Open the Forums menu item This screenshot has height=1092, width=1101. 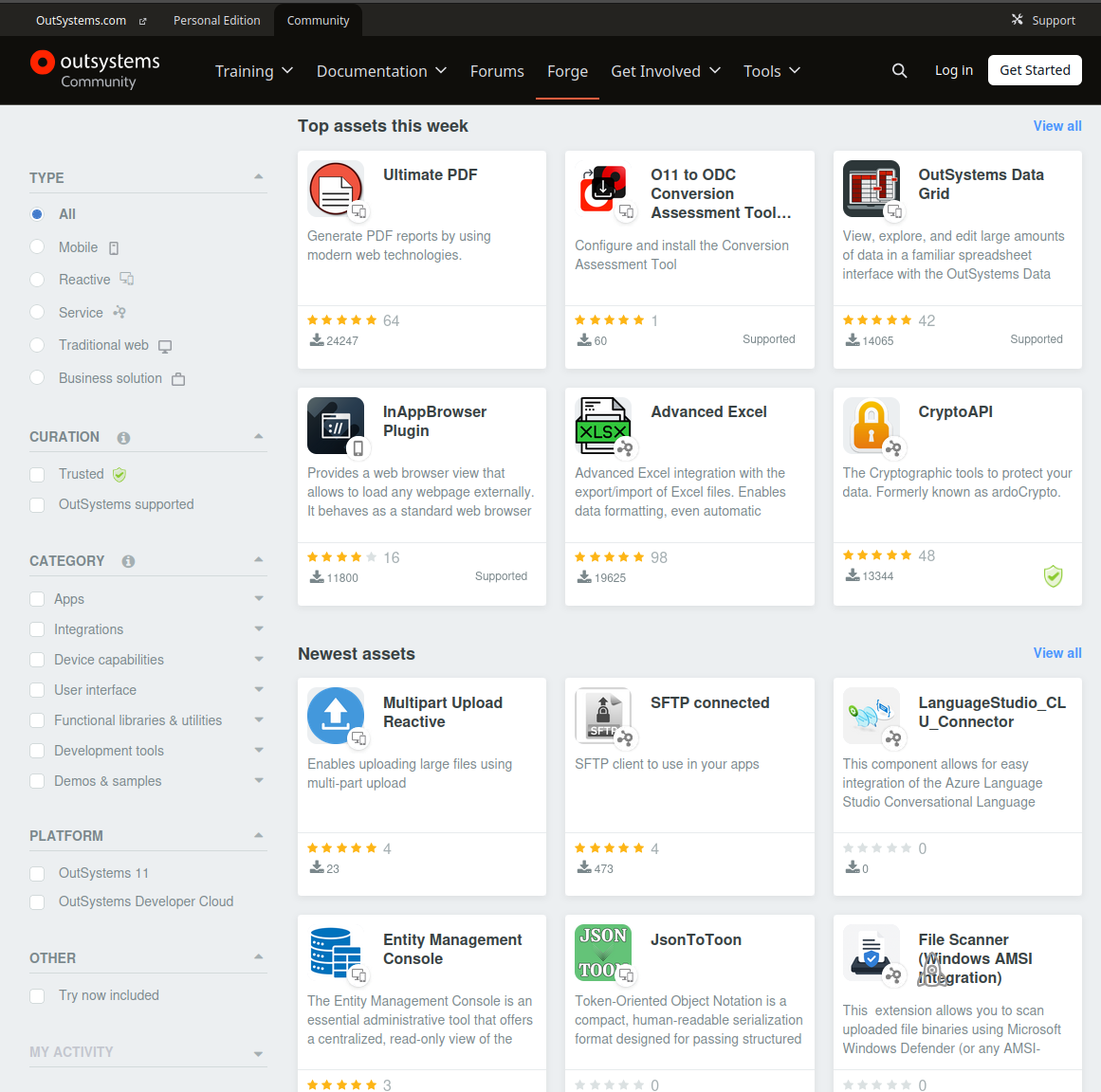pos(497,71)
